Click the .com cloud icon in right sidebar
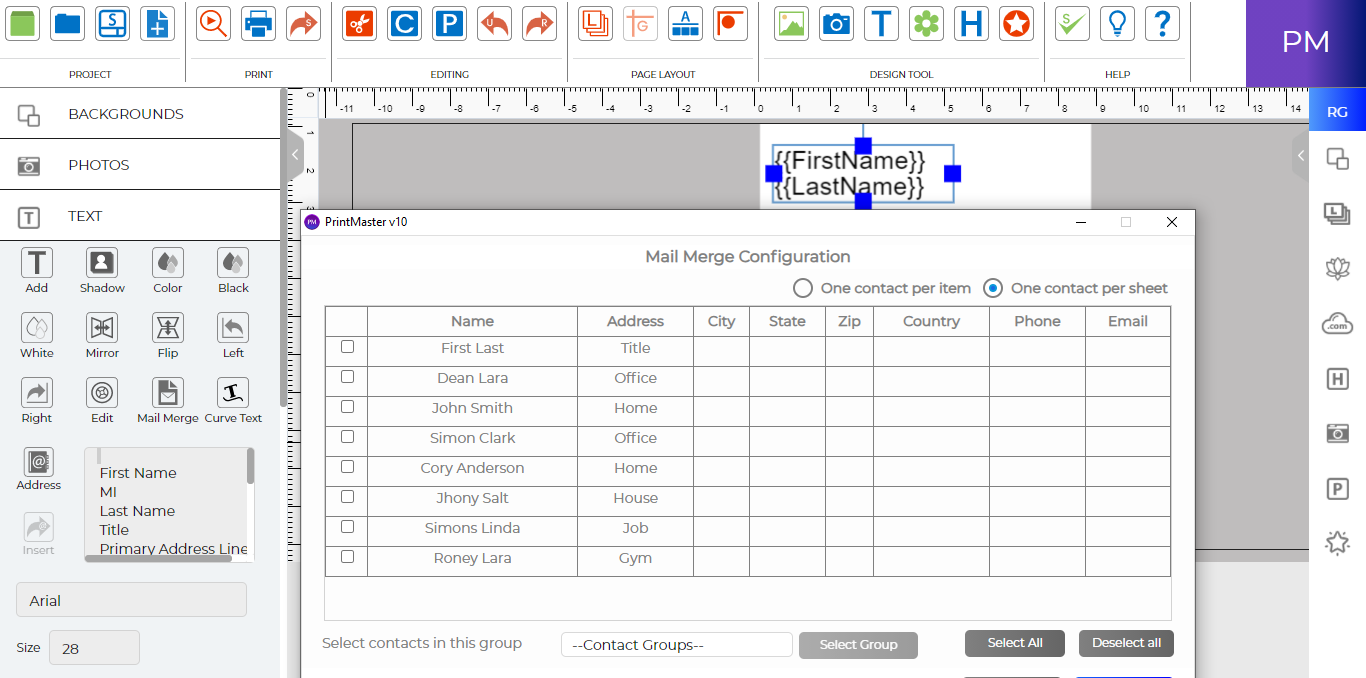The height and width of the screenshot is (678, 1366). point(1337,323)
